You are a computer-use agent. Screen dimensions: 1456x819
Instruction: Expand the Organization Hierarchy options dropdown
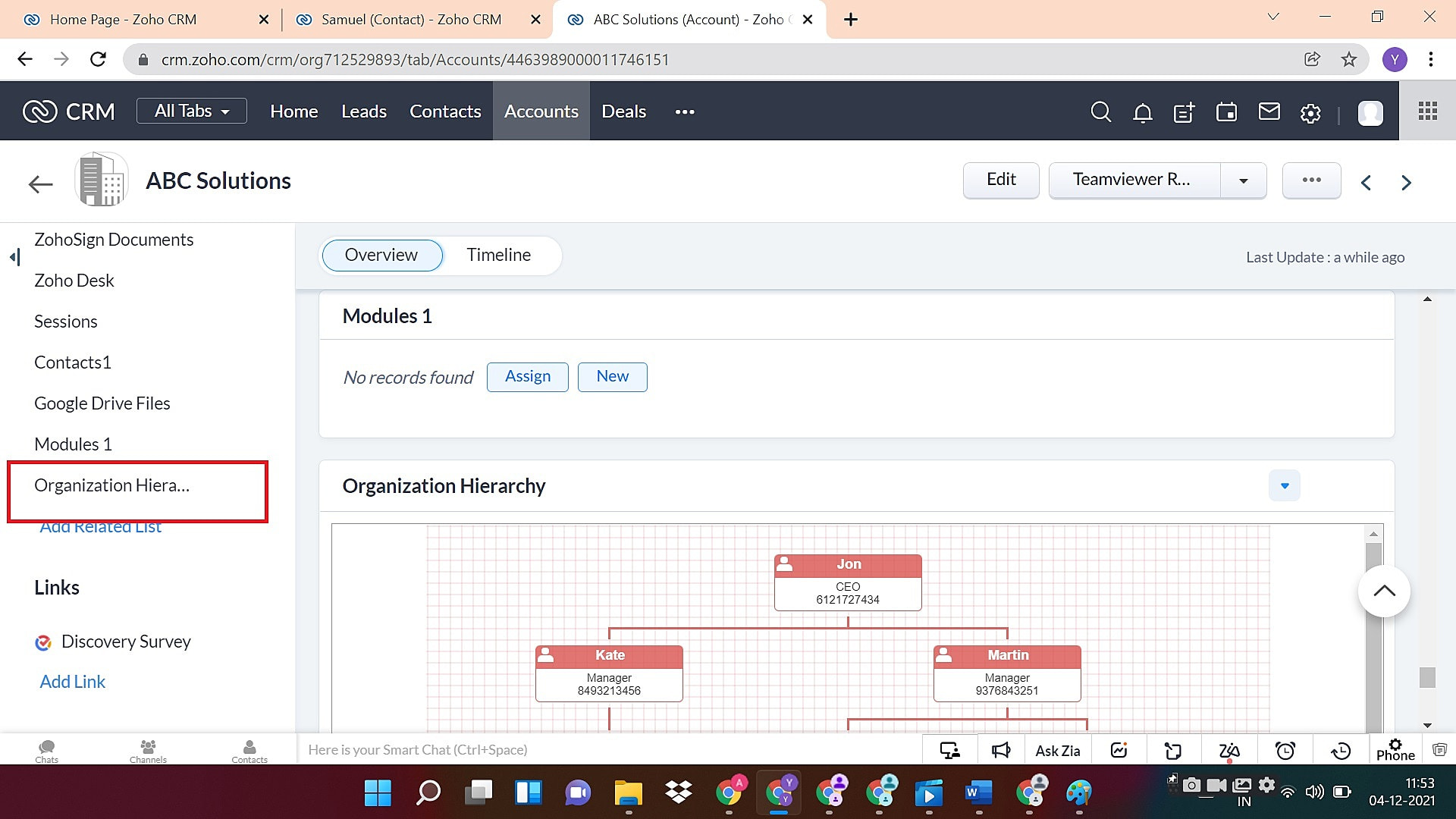[1284, 485]
